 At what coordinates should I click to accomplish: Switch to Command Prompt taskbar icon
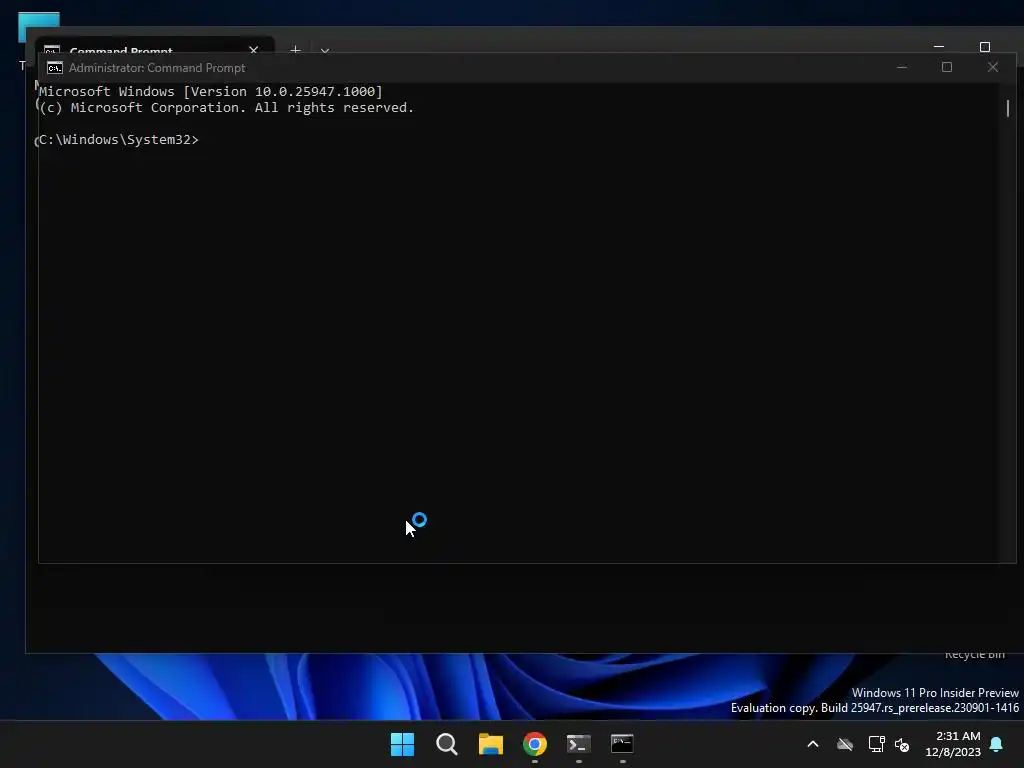point(622,744)
